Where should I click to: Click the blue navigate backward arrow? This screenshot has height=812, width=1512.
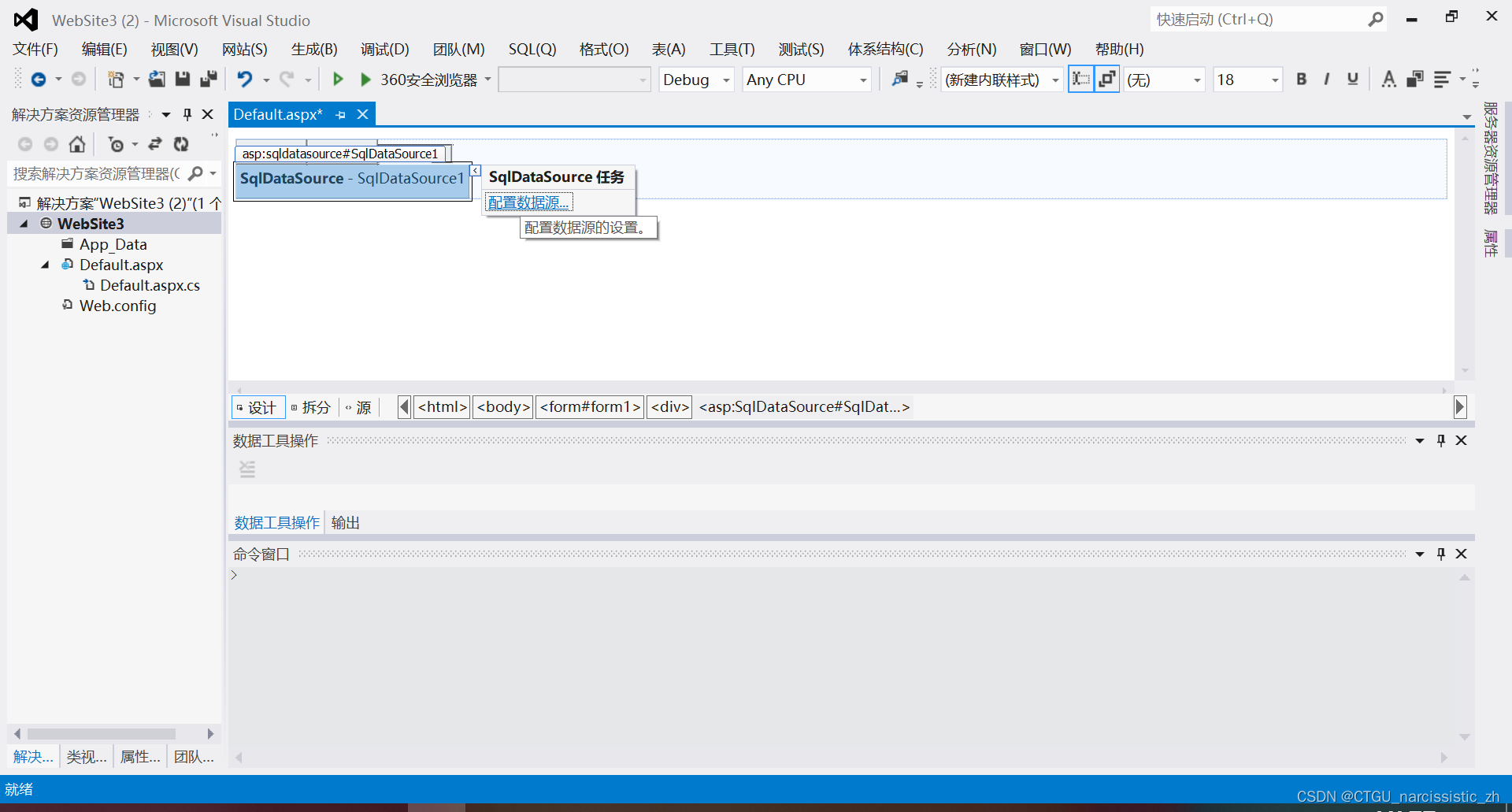pos(38,80)
